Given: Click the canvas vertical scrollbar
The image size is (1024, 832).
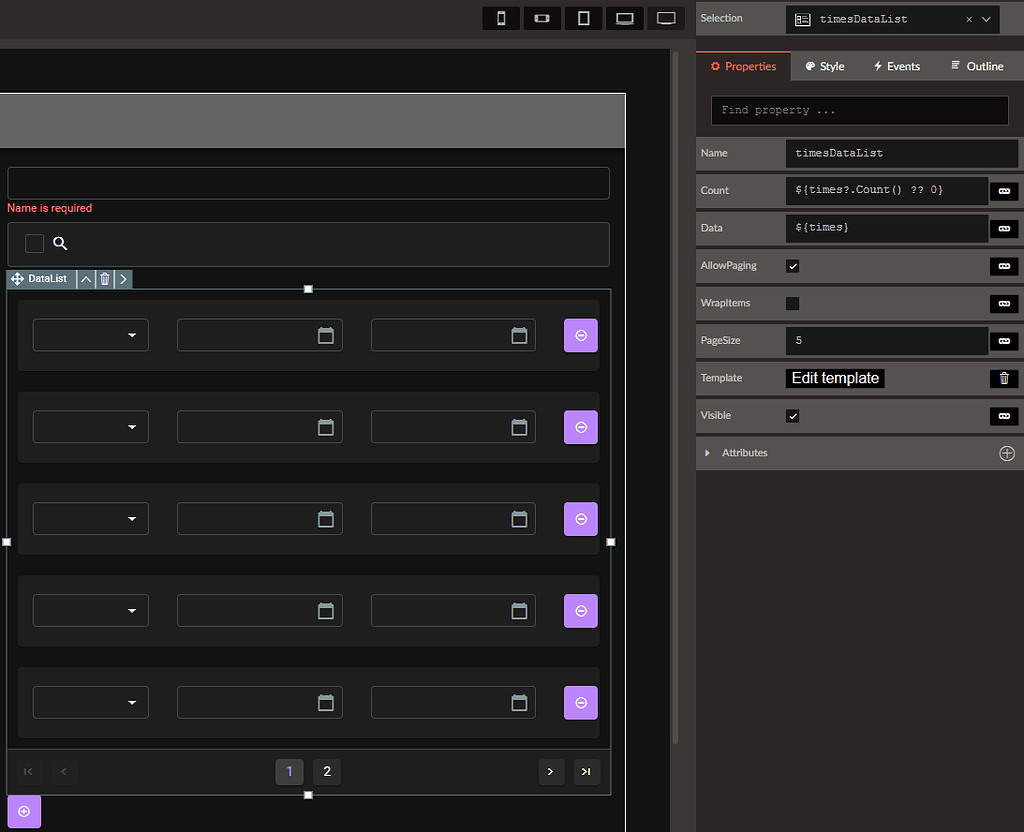Looking at the screenshot, I should (x=675, y=397).
